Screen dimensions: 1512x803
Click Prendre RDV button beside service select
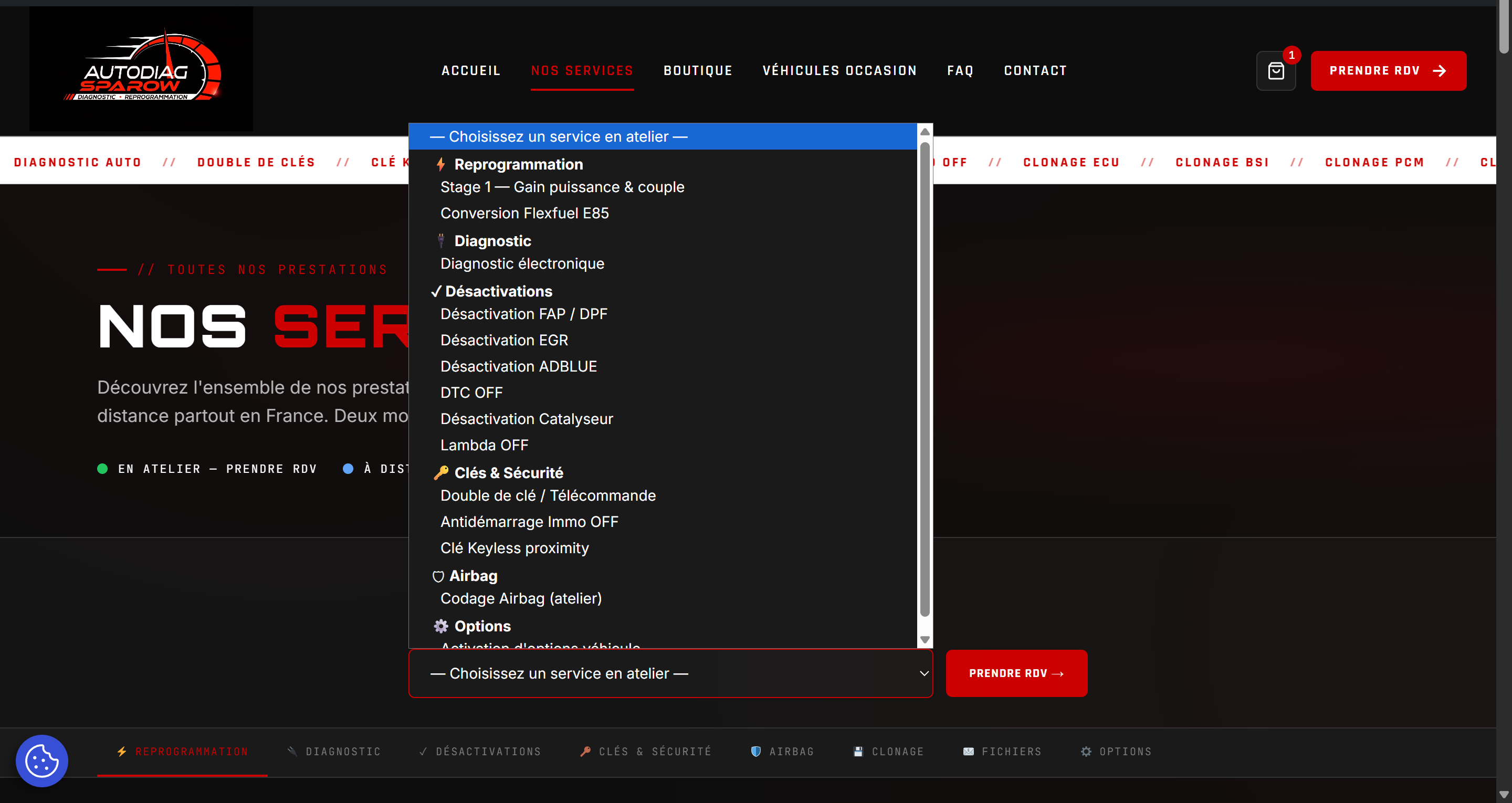(1016, 673)
